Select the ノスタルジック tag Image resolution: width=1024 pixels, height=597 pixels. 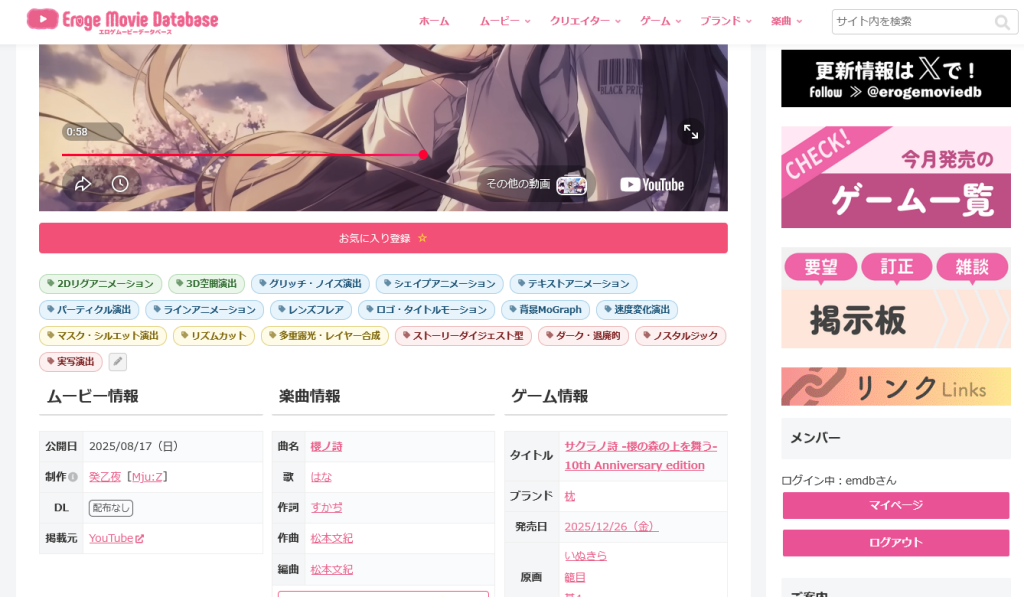[x=680, y=336]
